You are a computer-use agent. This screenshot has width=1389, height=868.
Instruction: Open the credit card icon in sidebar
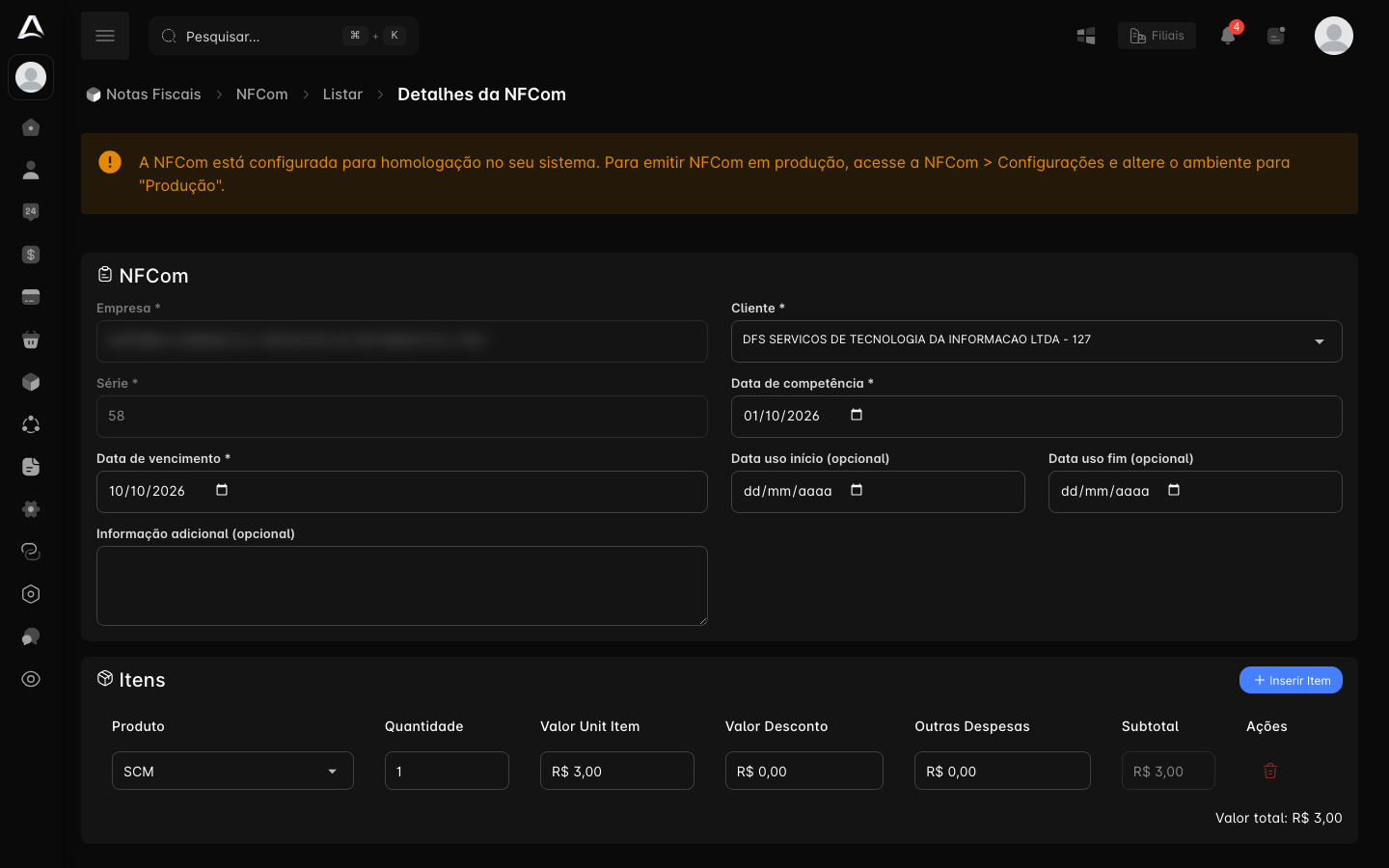[x=31, y=297]
